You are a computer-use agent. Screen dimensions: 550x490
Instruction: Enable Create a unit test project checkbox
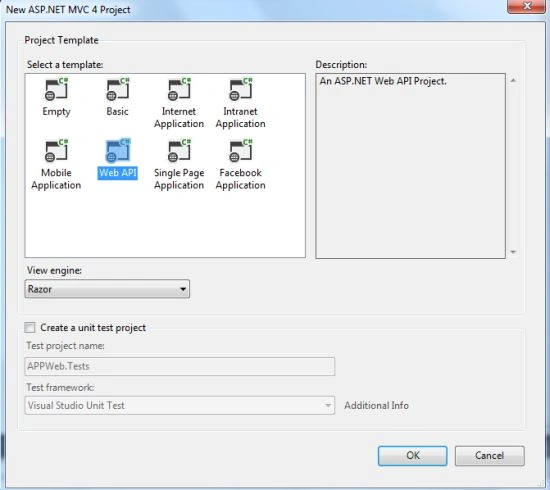[30, 328]
